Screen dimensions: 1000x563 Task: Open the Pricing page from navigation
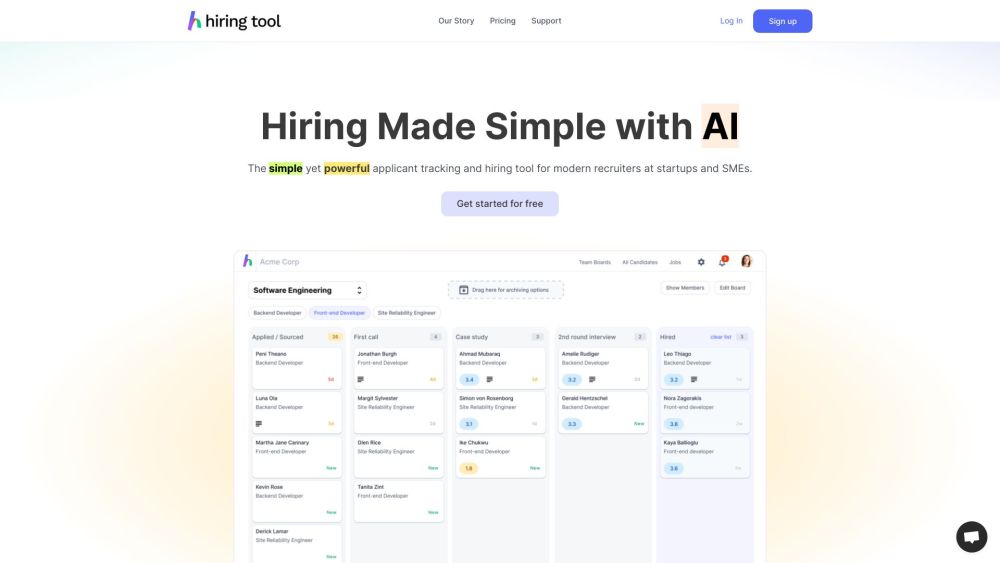pos(503,21)
